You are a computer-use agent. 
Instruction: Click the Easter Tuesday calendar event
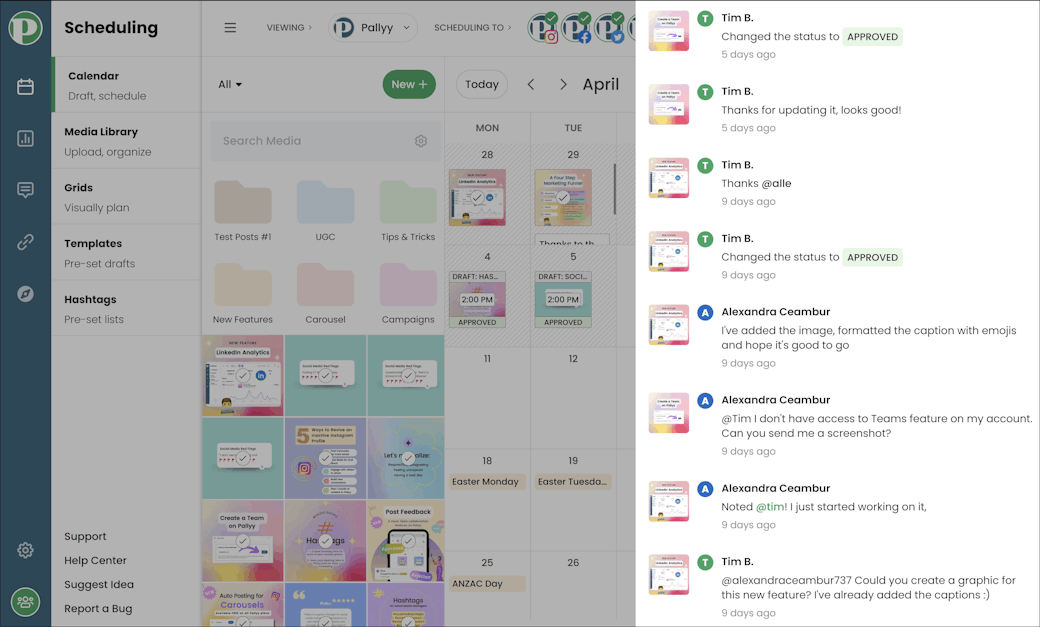pyautogui.click(x=572, y=482)
